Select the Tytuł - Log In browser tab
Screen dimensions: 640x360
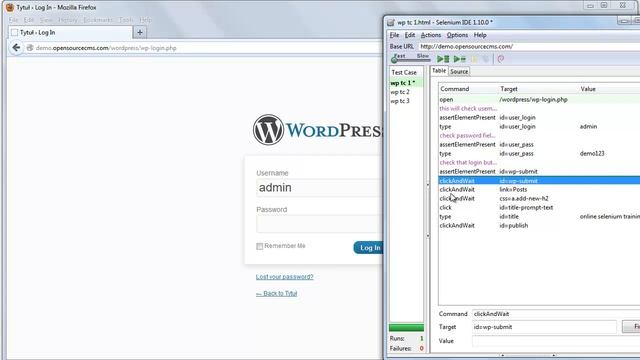(x=70, y=32)
